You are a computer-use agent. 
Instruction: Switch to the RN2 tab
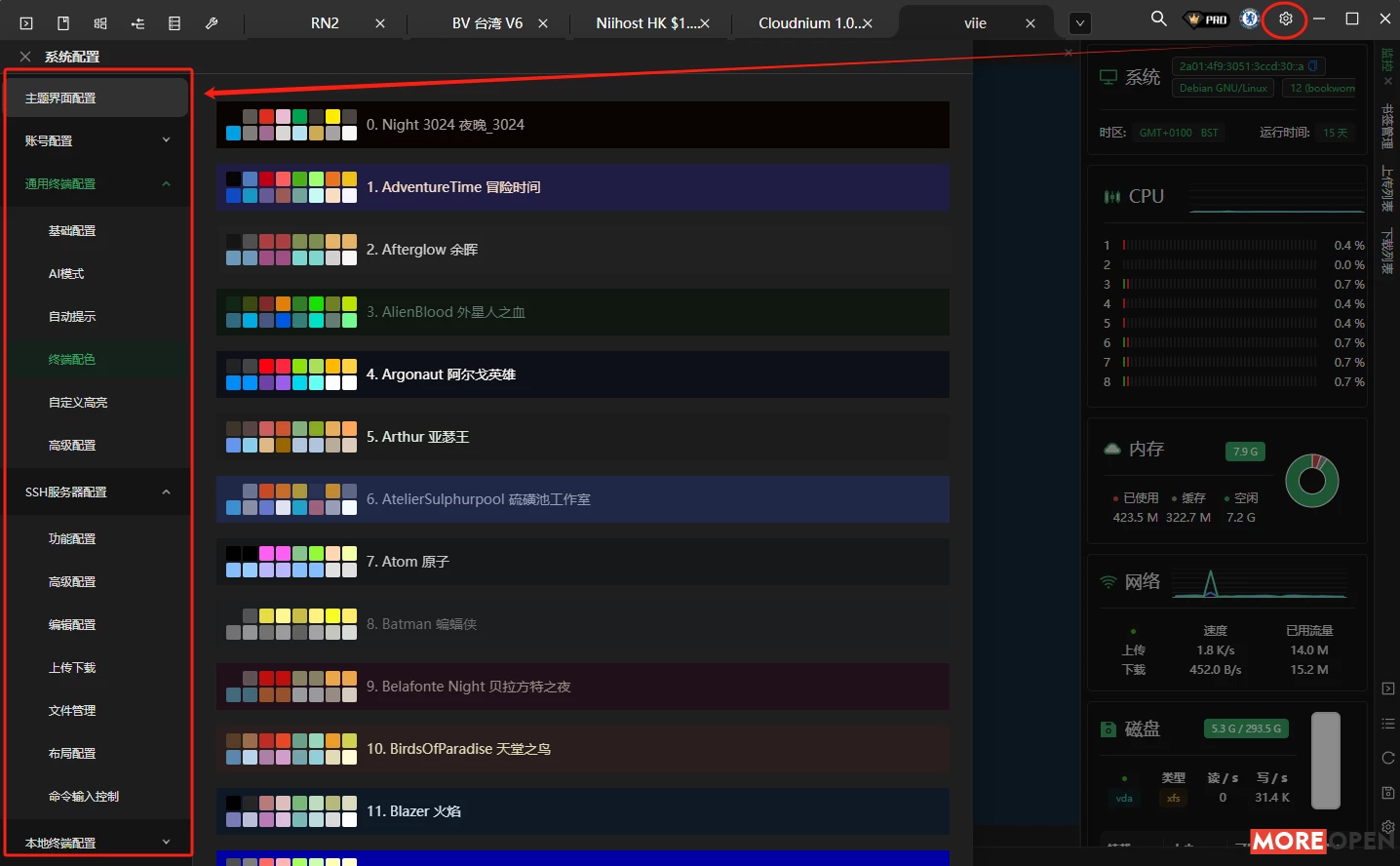[325, 22]
